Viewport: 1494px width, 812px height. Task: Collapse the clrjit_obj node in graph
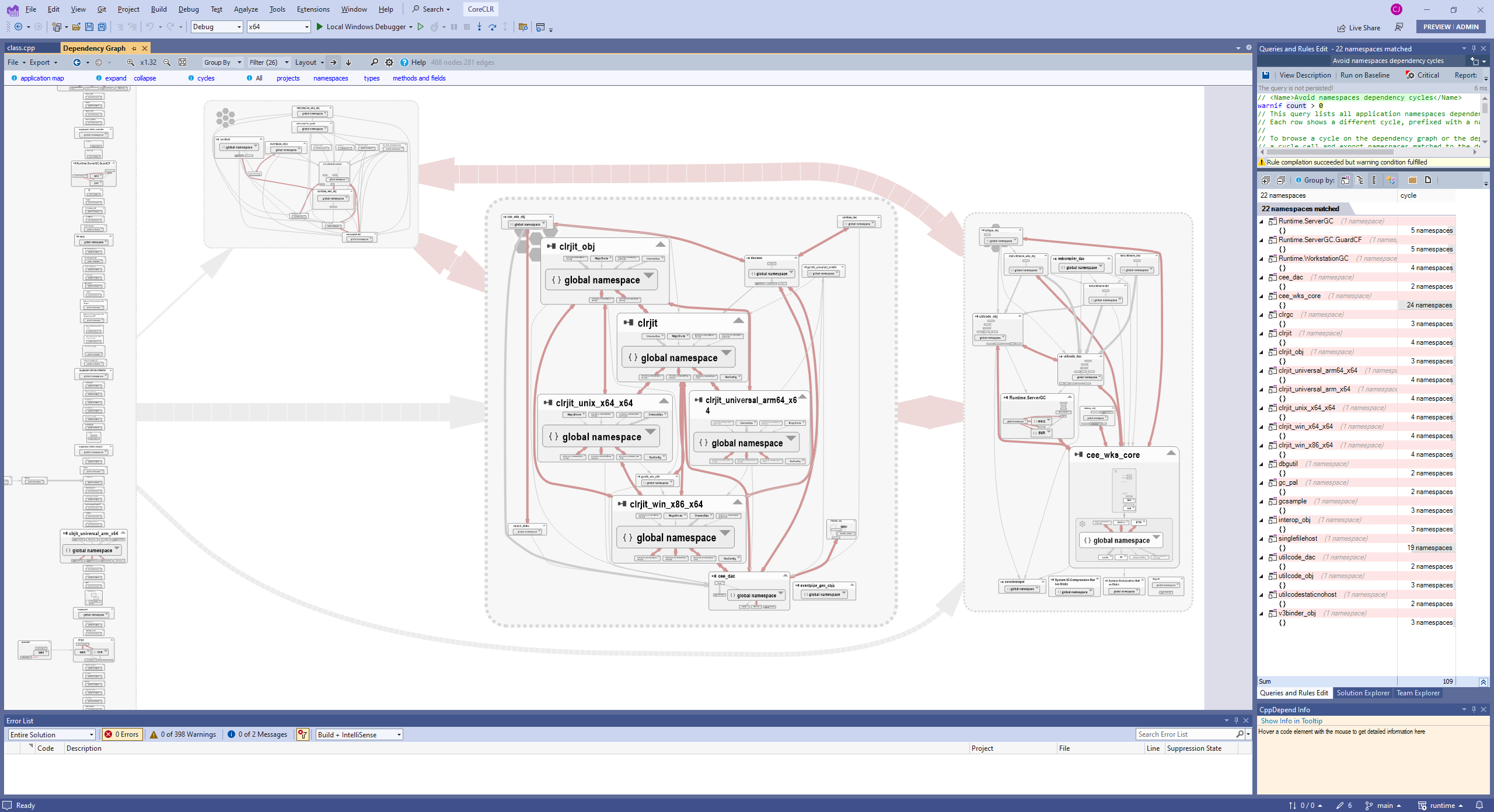click(660, 245)
